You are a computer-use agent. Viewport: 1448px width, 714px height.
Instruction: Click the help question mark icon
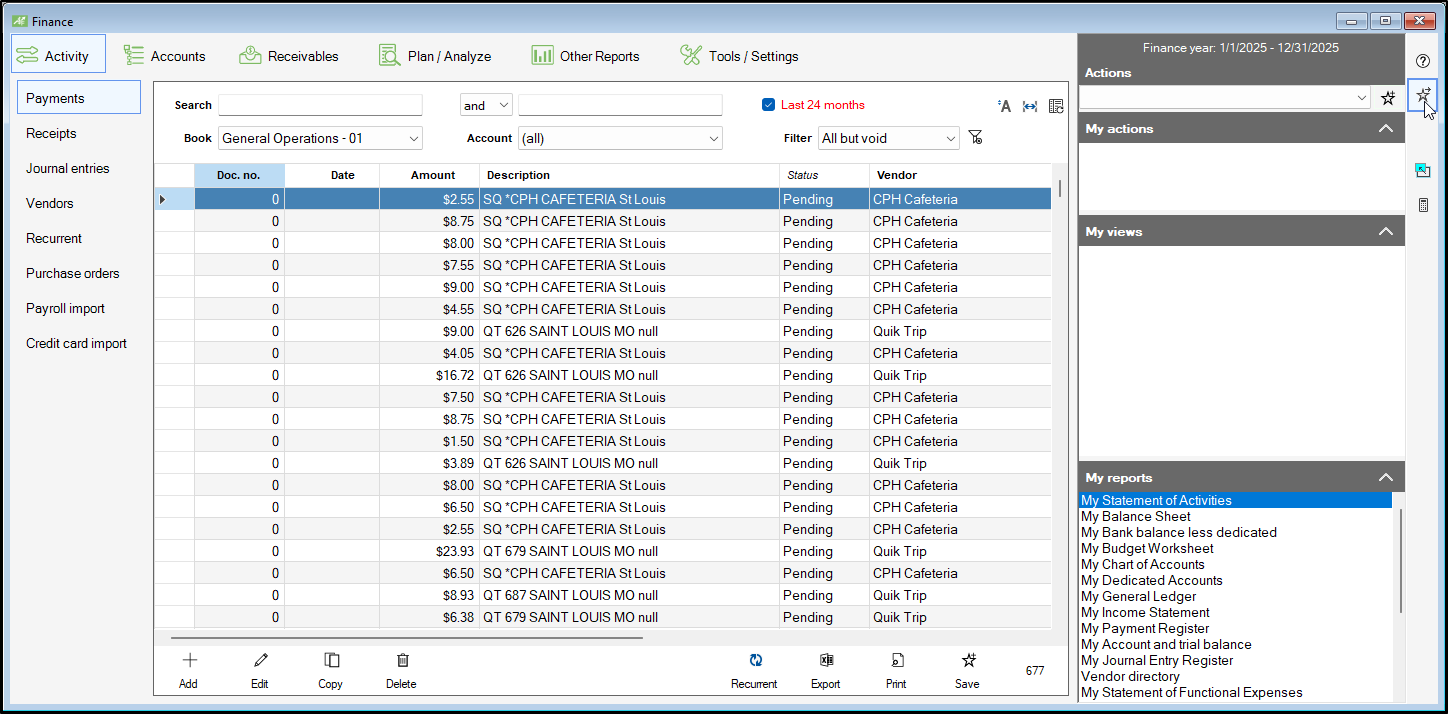[x=1423, y=61]
